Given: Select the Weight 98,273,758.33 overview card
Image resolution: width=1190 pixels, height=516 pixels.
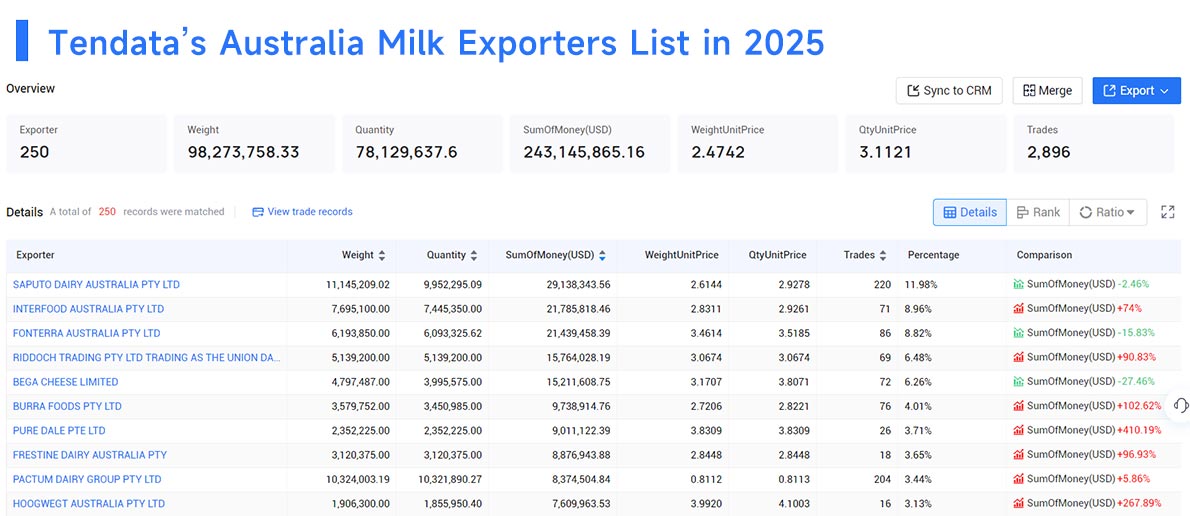Looking at the screenshot, I should (254, 143).
